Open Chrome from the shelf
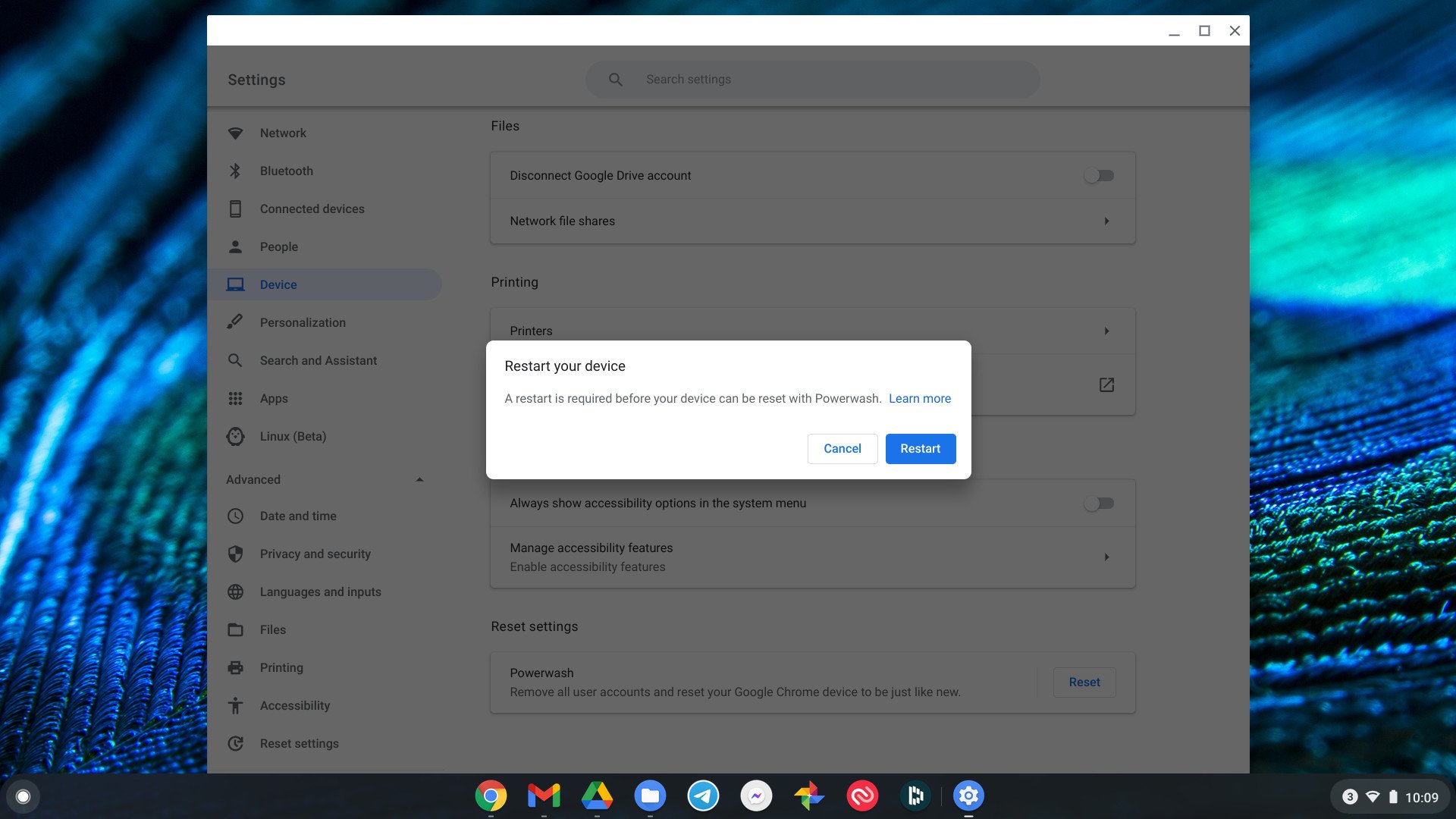The height and width of the screenshot is (819, 1456). pos(491,795)
